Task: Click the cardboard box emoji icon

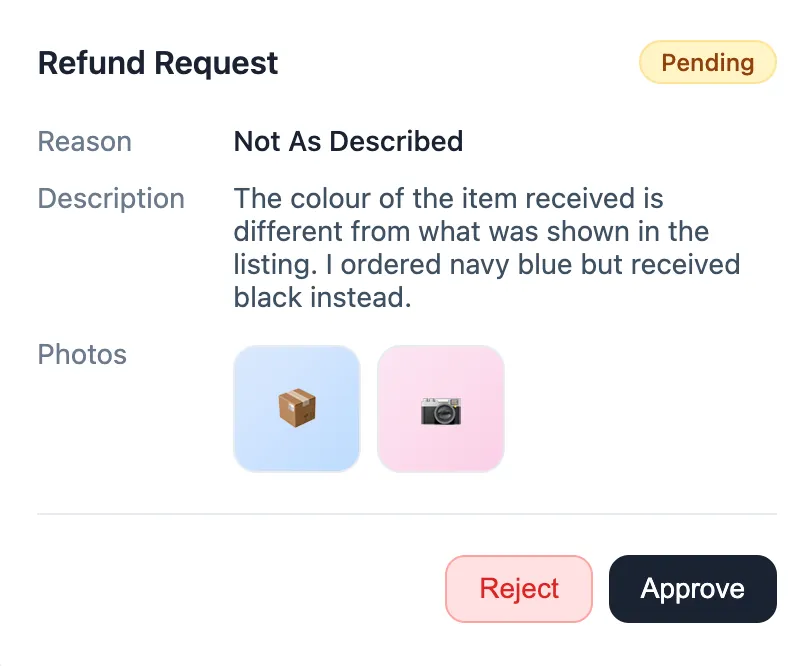Action: click(296, 408)
